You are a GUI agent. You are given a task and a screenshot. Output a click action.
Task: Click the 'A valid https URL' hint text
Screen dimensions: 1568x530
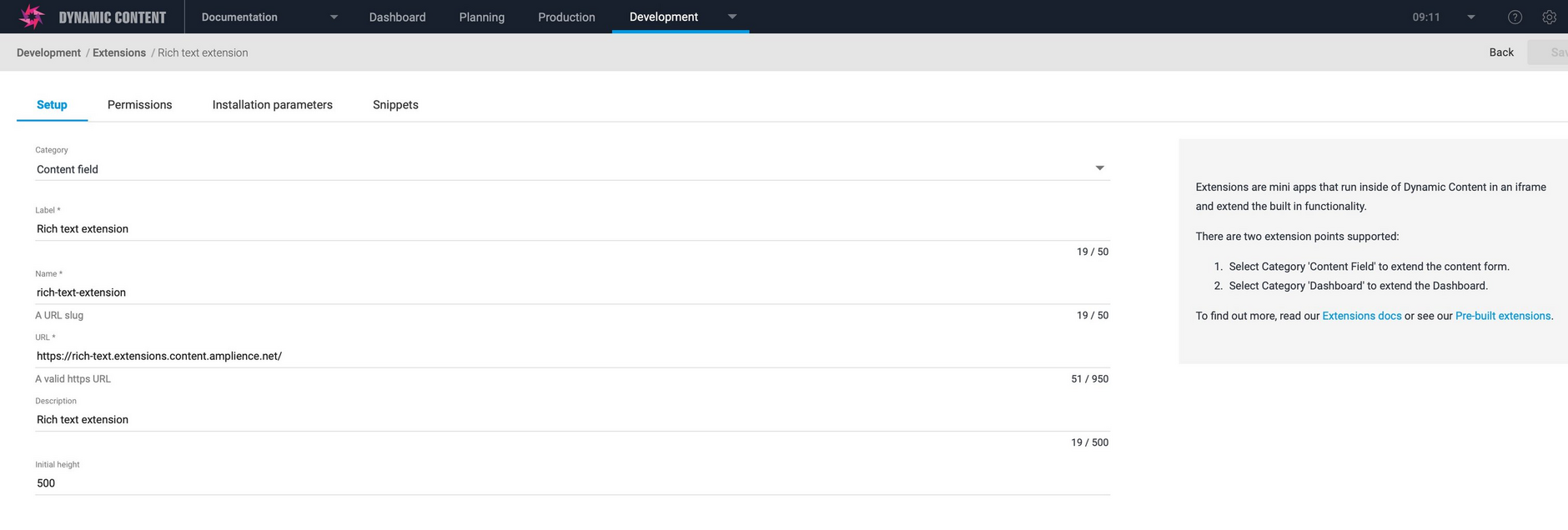pos(73,379)
